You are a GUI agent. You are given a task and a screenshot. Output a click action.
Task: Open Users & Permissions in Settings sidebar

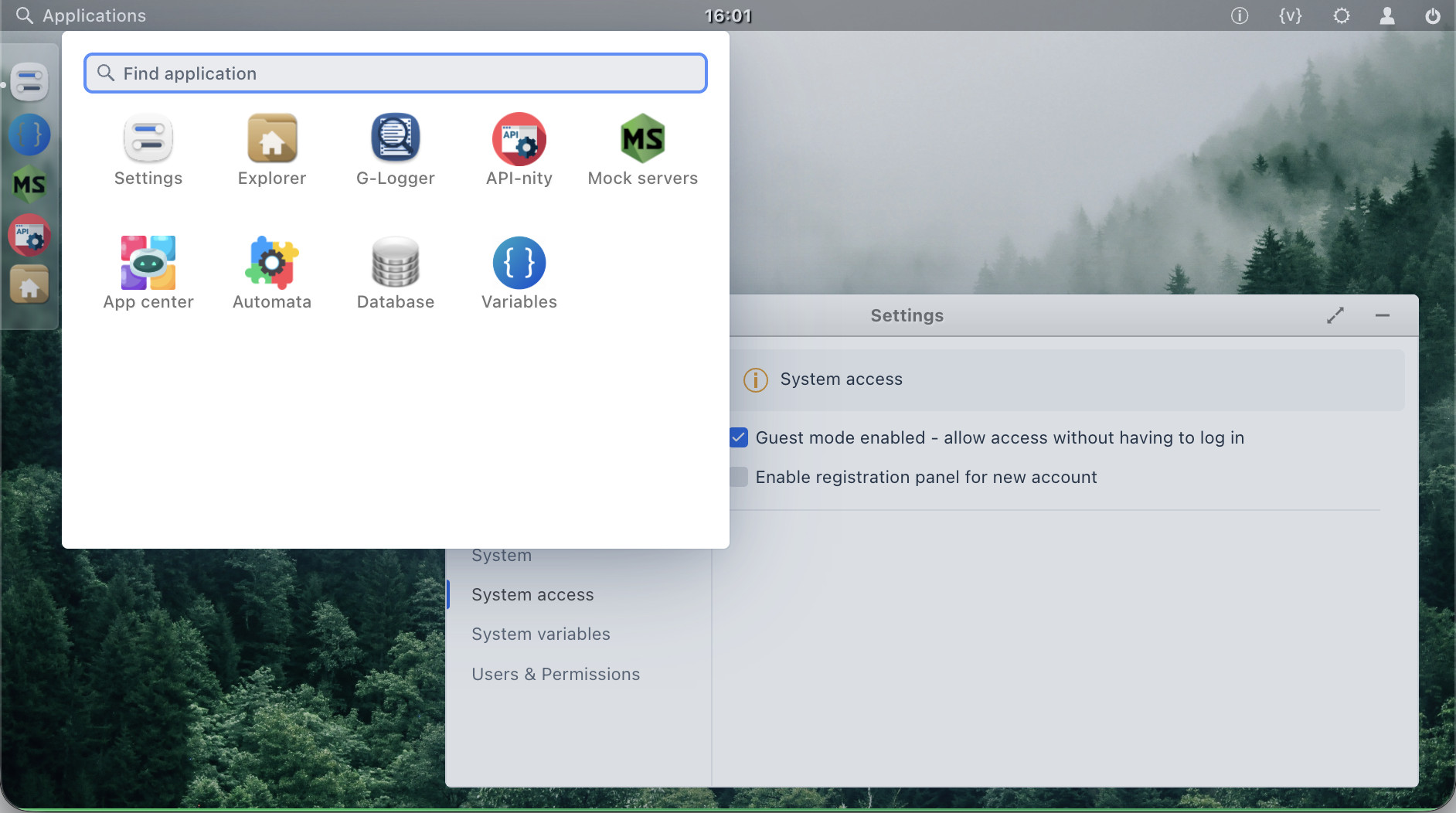click(556, 674)
